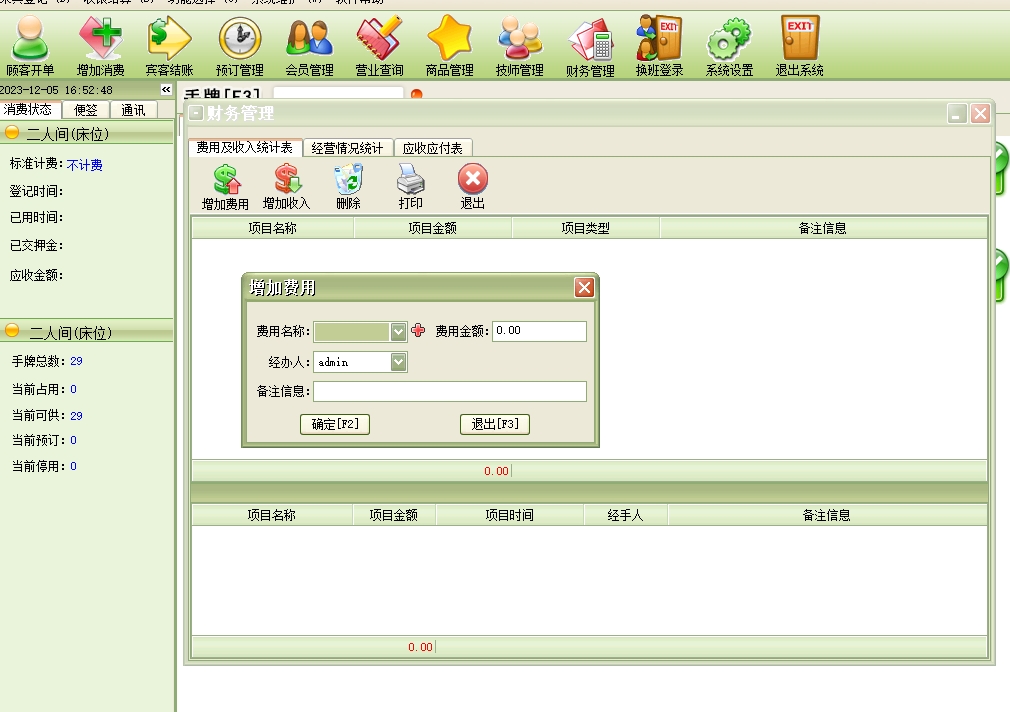The height and width of the screenshot is (712, 1010).
Task: Click the 备注信息 input field
Action: [x=449, y=392]
